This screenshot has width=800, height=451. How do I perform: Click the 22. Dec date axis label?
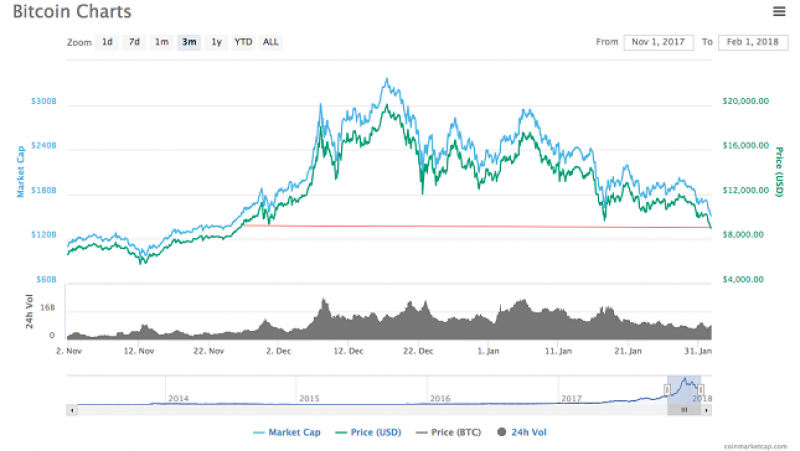point(418,351)
